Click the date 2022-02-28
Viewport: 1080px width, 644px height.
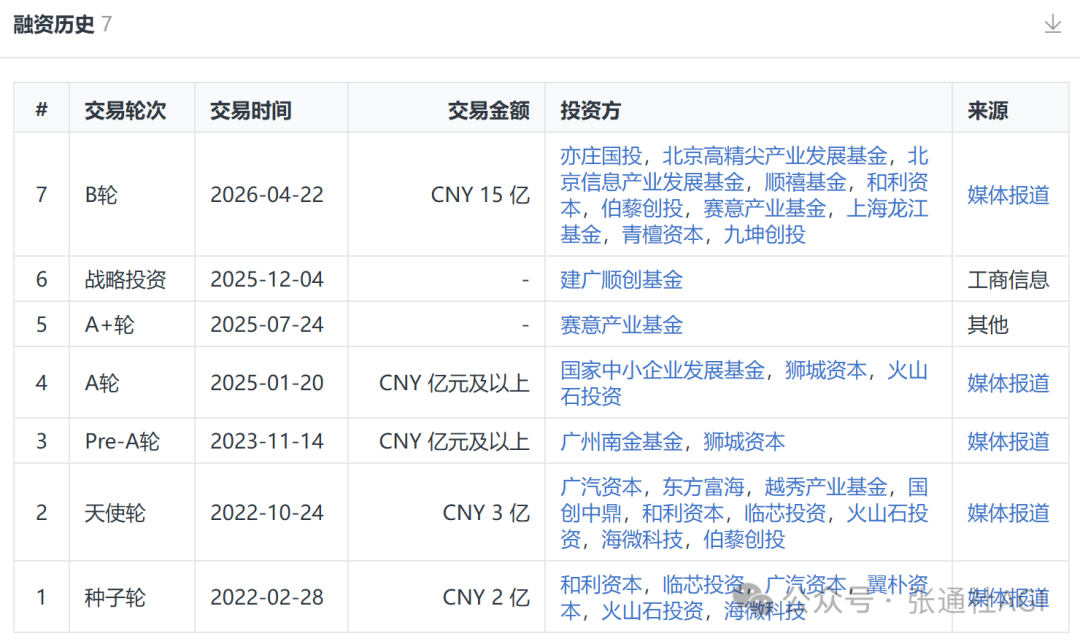[x=267, y=598]
